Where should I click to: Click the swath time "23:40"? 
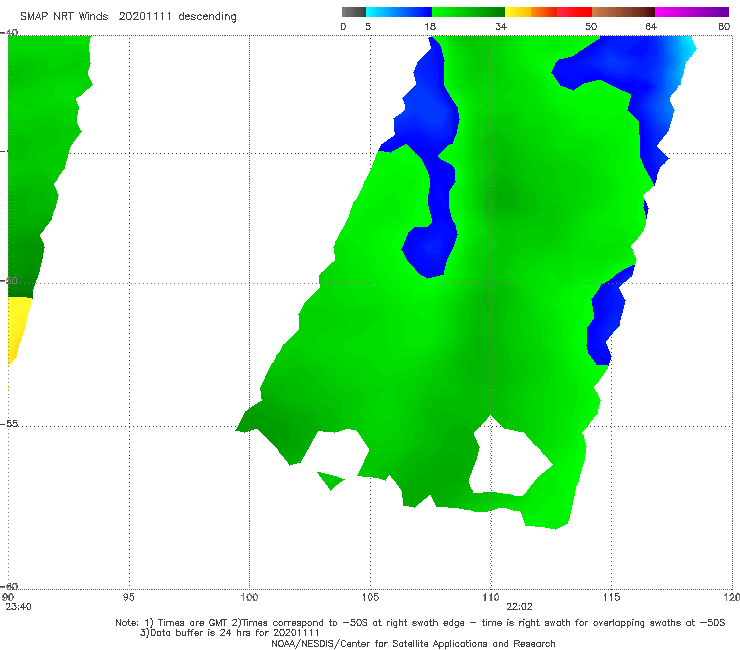point(18,607)
